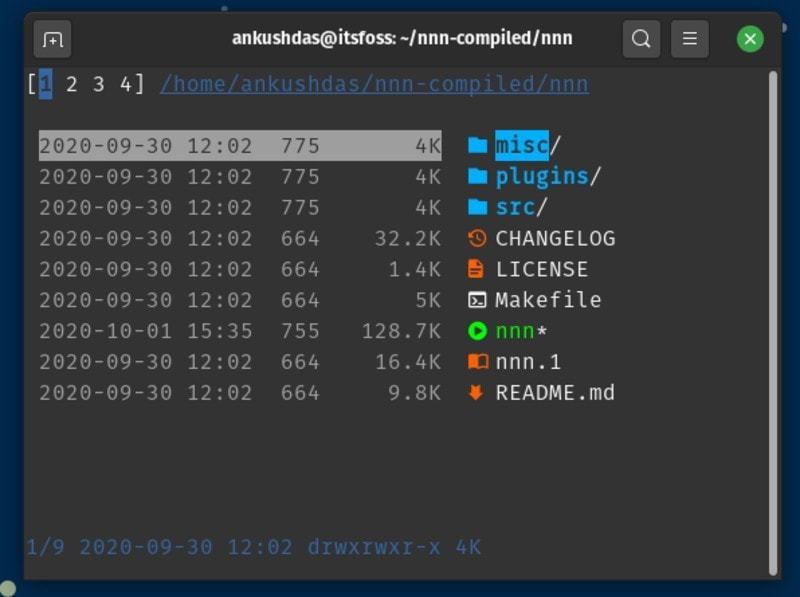The height and width of the screenshot is (597, 800).
Task: Click the Makefile terminal icon
Action: point(478,300)
